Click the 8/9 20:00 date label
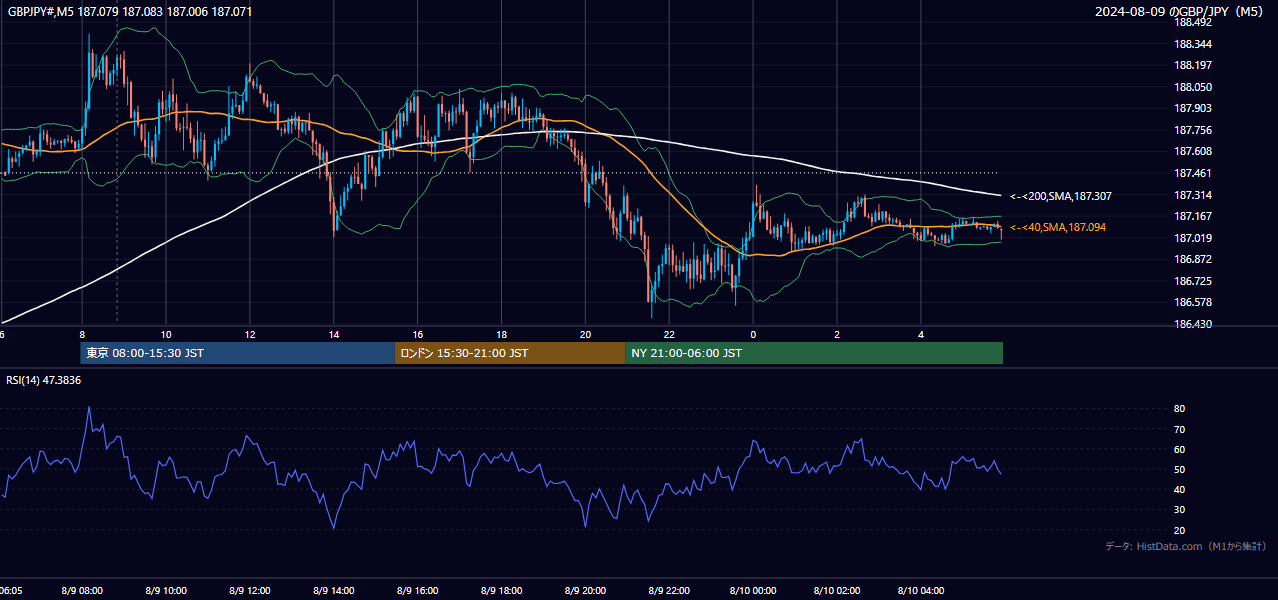This screenshot has height=600, width=1278. (x=586, y=591)
